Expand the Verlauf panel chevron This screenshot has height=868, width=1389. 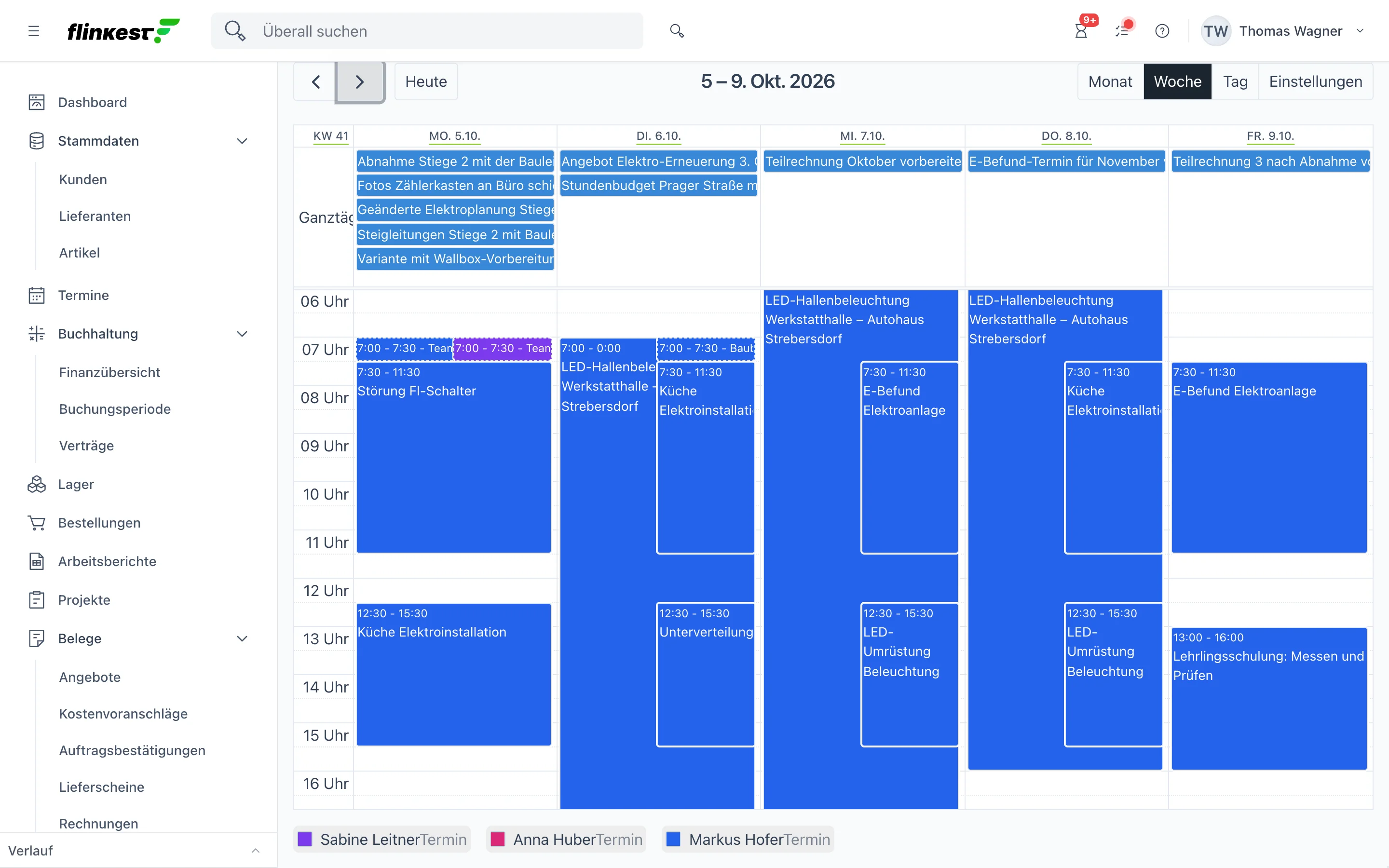coord(256,851)
